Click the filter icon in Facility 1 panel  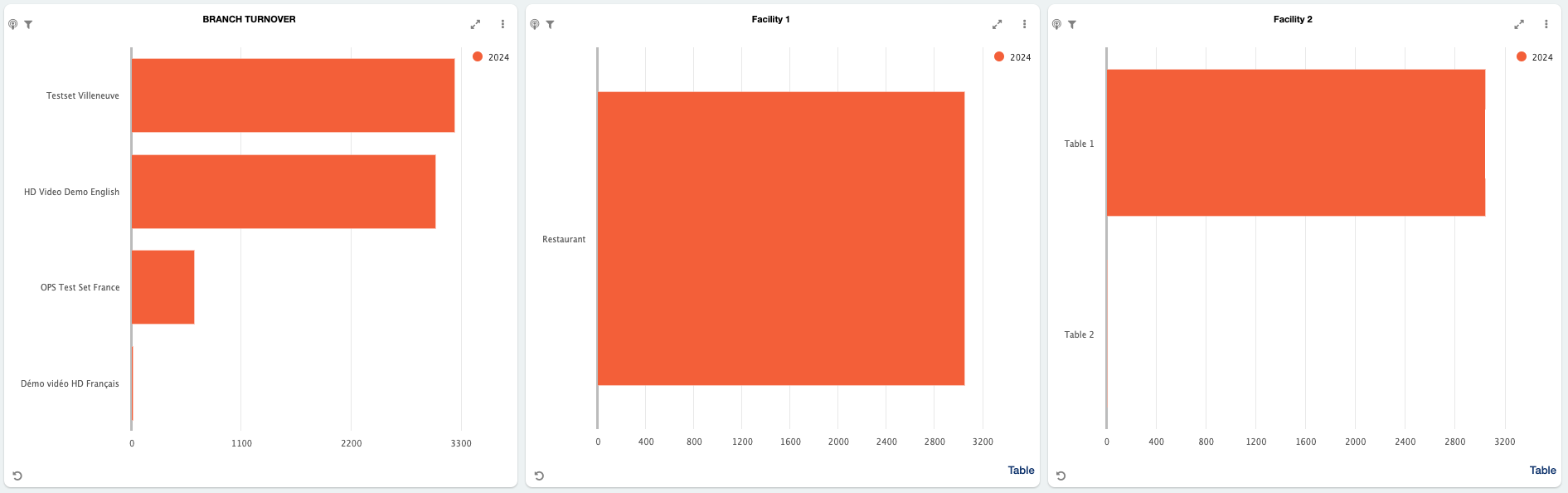click(x=550, y=24)
